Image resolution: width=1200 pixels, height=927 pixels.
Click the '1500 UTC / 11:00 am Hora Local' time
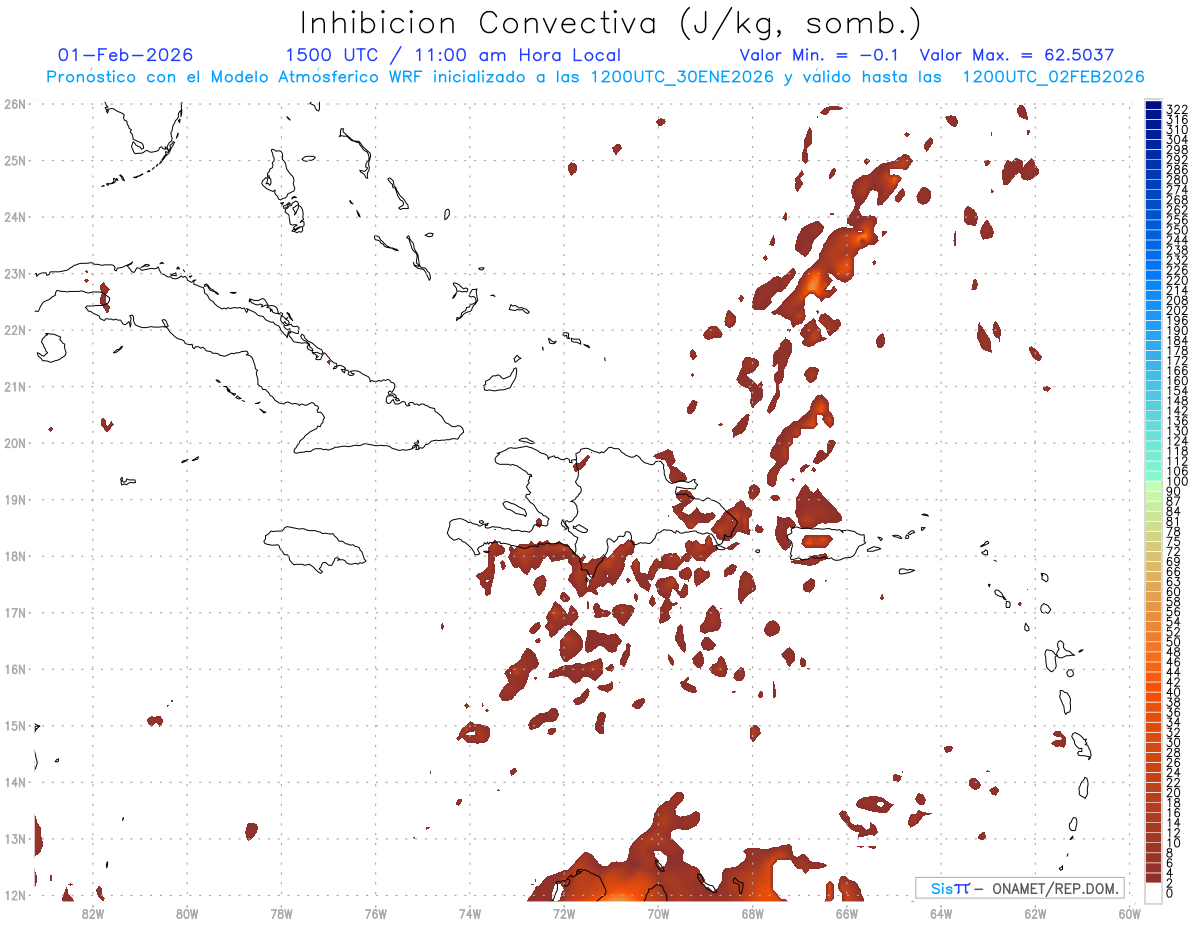(453, 55)
